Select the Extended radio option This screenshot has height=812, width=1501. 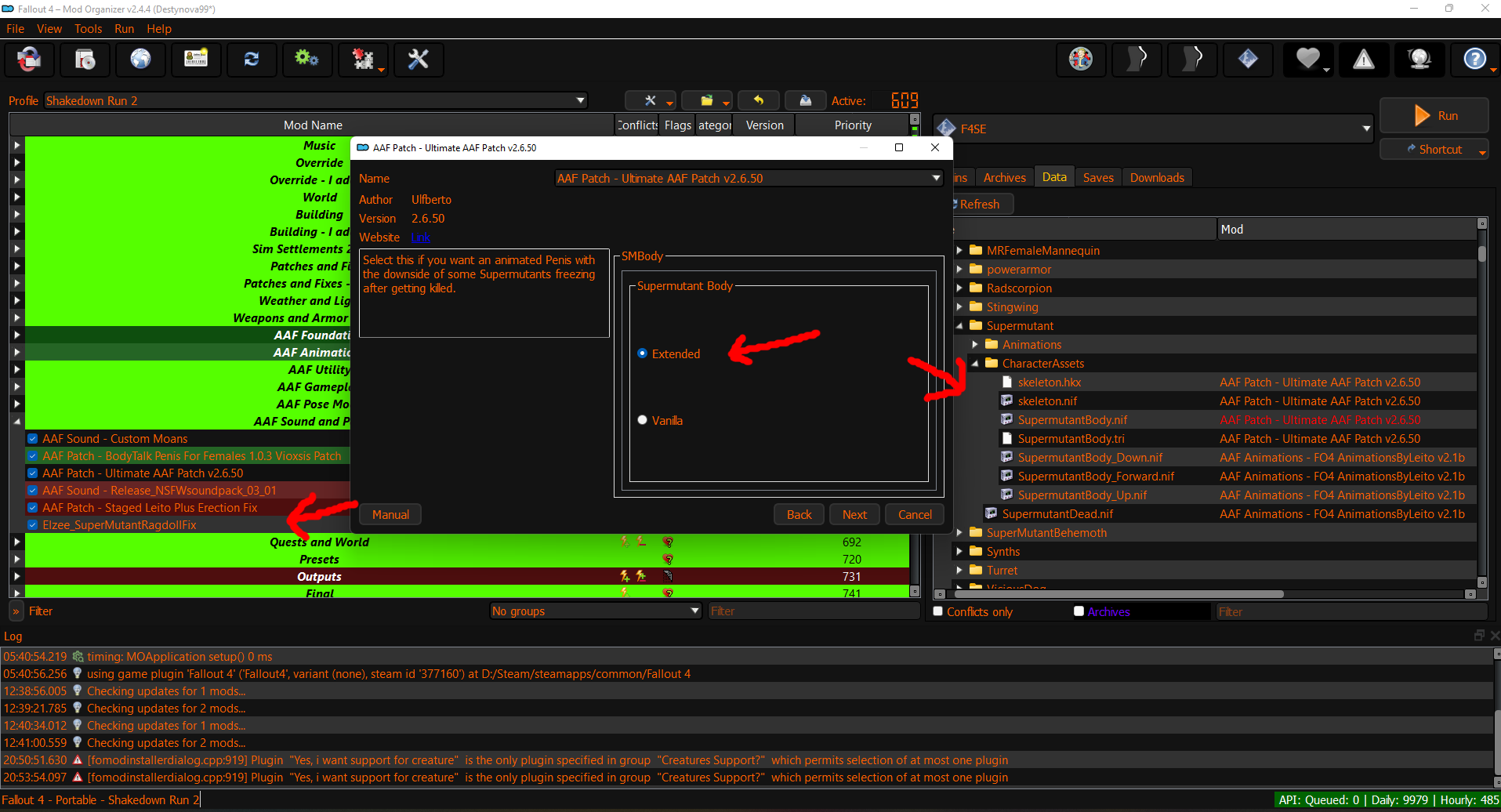pyautogui.click(x=643, y=353)
